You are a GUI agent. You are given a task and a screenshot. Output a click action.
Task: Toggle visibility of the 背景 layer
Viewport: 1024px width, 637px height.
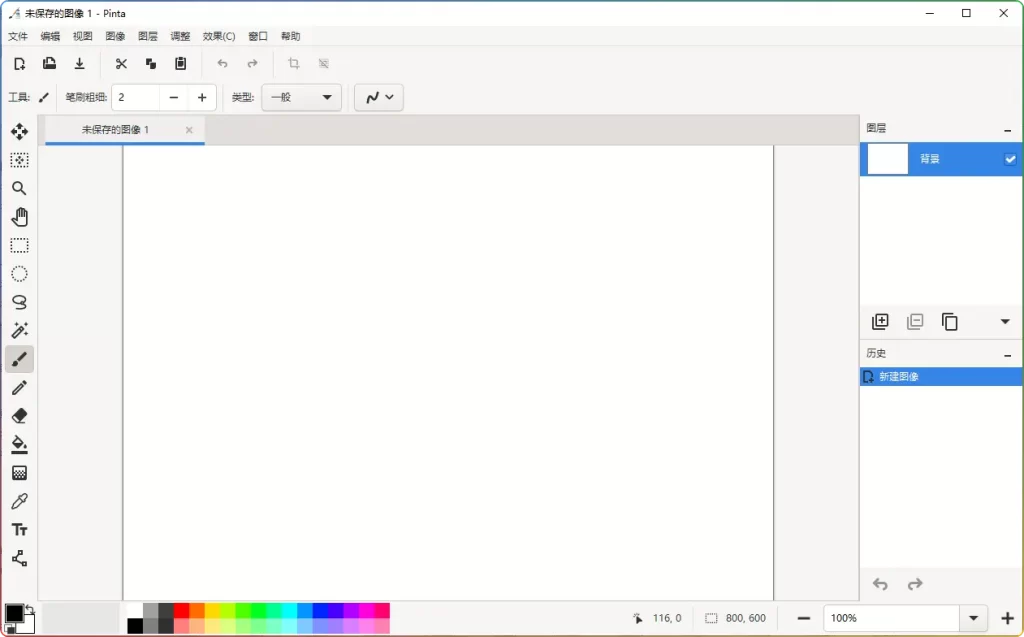[1009, 158]
